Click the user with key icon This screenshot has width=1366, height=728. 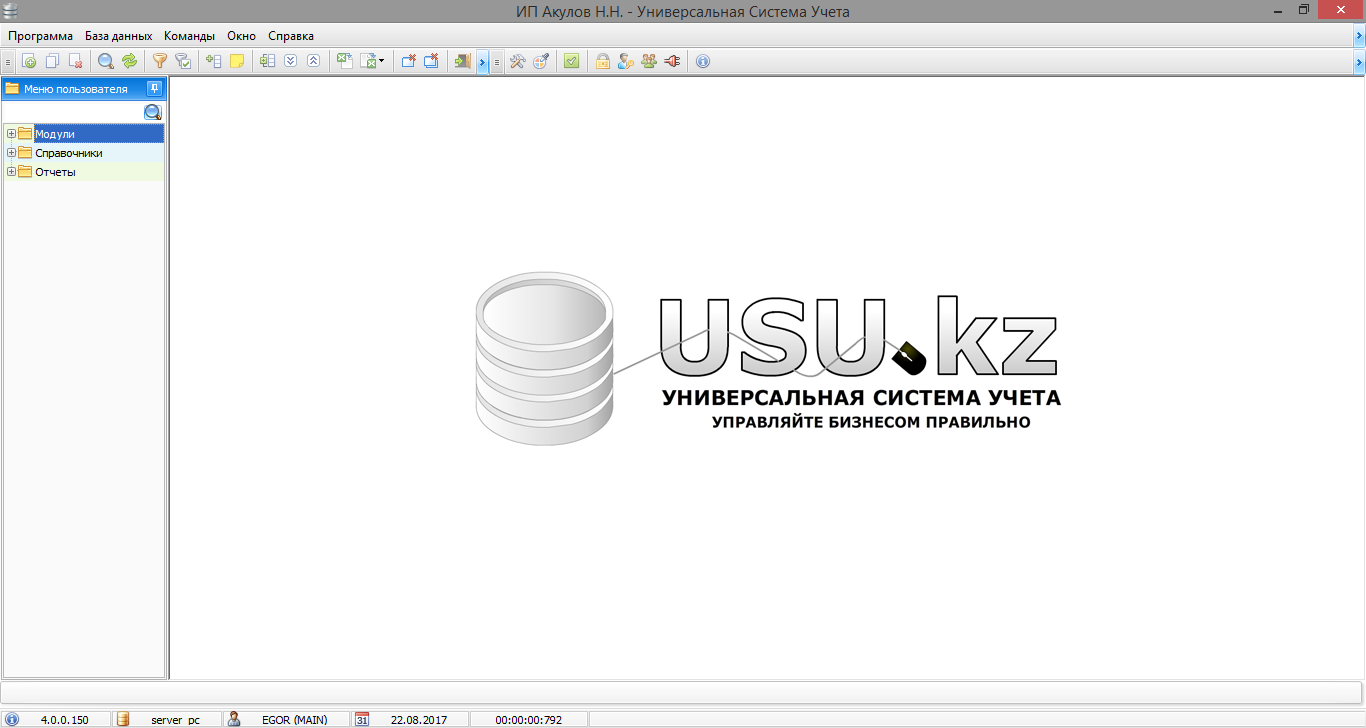(x=625, y=61)
